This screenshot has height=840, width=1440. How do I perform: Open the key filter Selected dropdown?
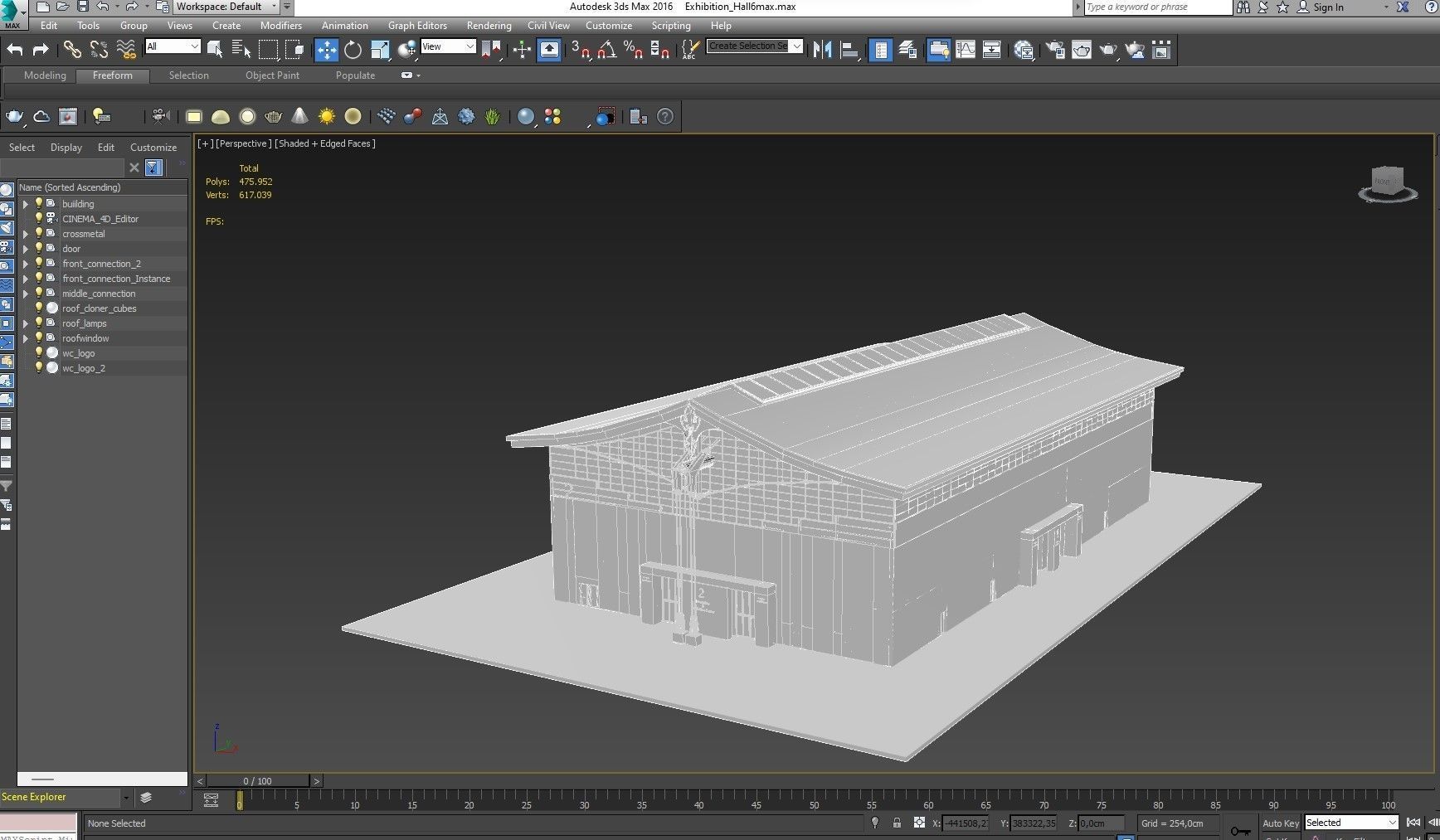(1351, 823)
